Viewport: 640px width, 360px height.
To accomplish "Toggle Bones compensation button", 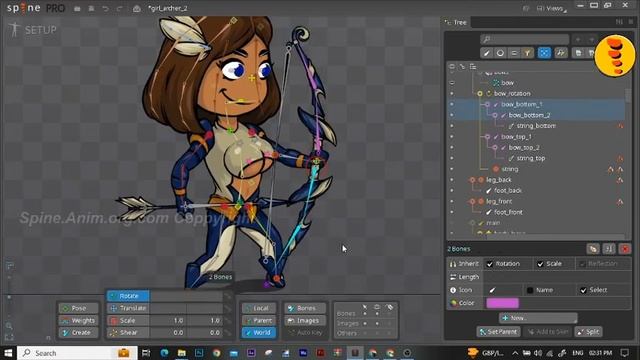I will (305, 308).
